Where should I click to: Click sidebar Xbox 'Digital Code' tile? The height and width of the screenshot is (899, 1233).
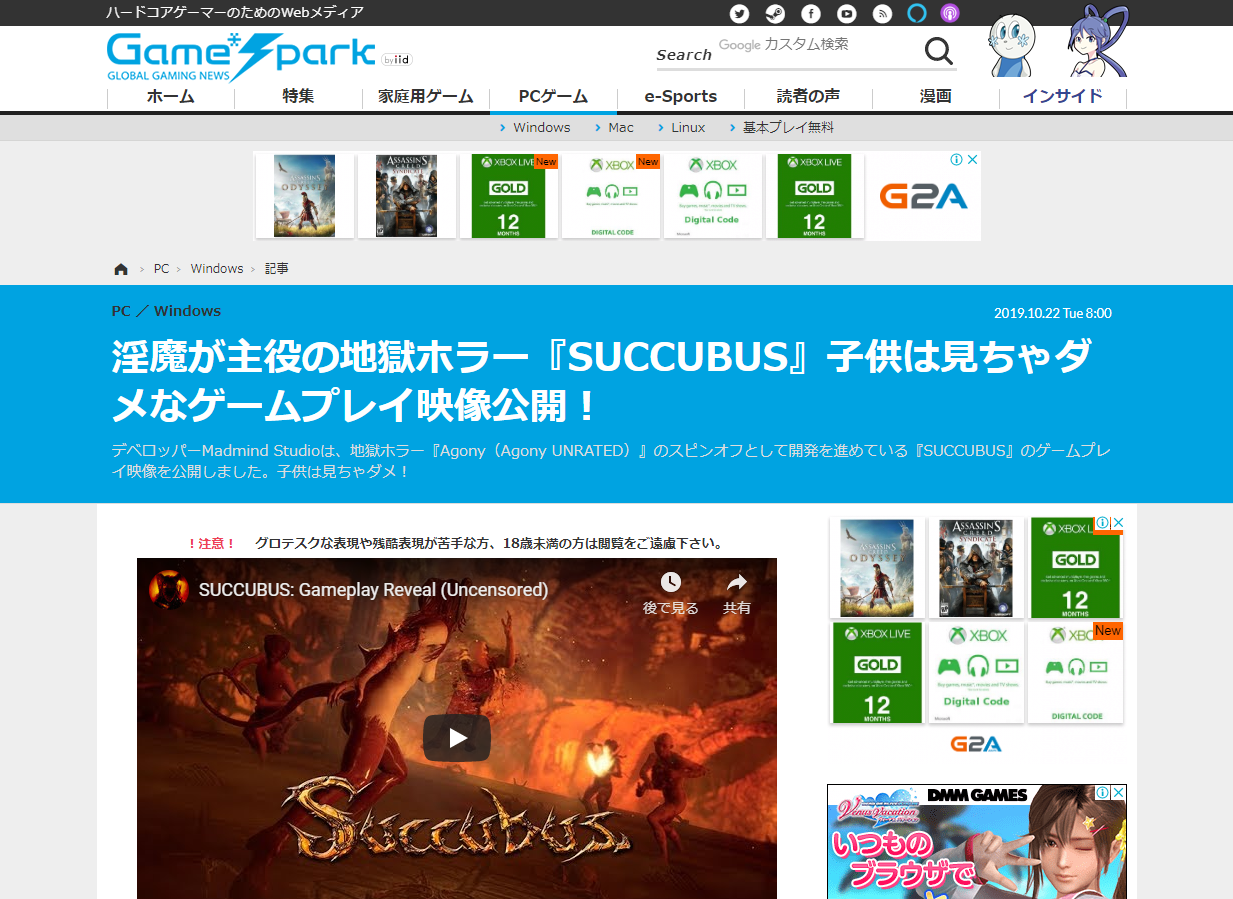pyautogui.click(x=977, y=672)
